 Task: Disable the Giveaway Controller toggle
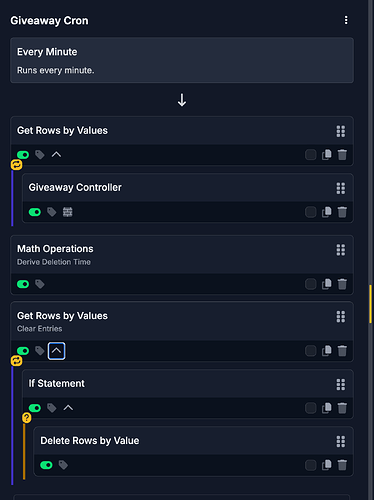[35, 212]
